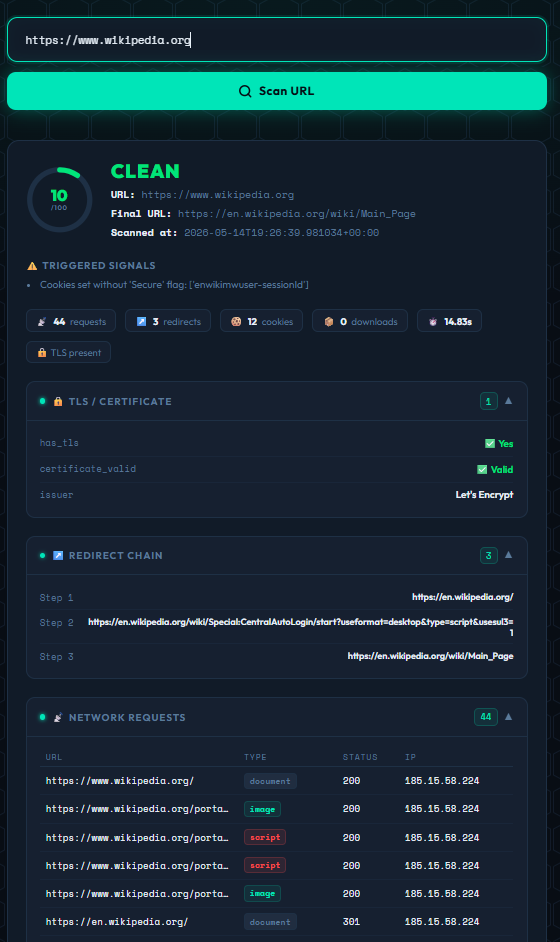Collapse the Redirect Chain section
The image size is (560, 942).
508,555
